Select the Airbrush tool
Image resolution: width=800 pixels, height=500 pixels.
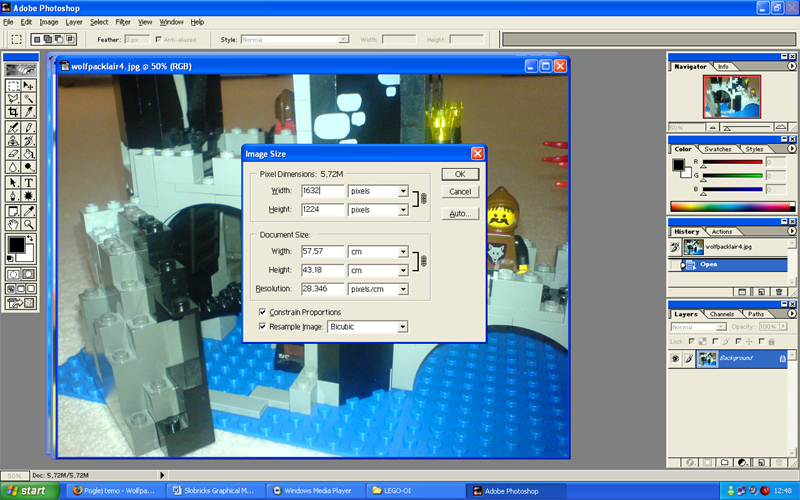(13, 127)
